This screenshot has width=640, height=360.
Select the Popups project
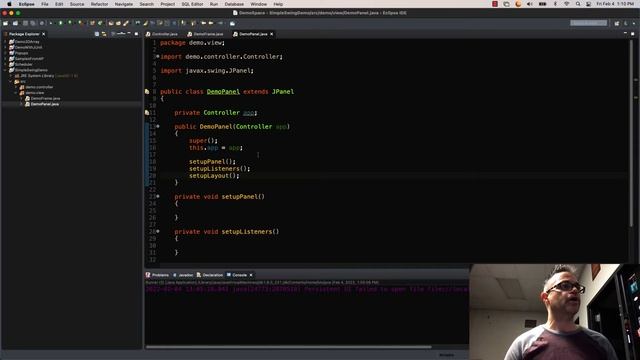[x=21, y=53]
